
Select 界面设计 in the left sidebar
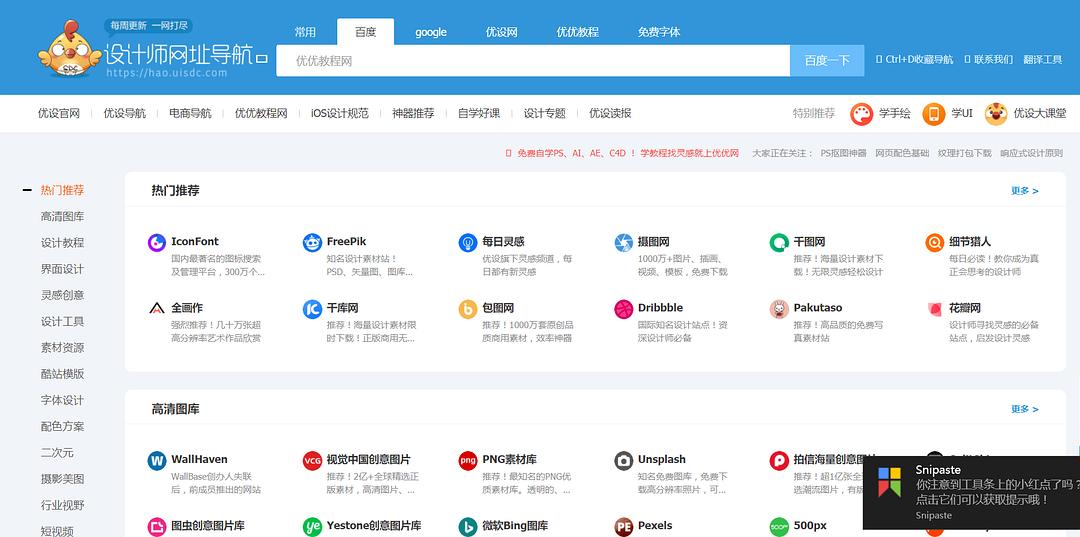(63, 269)
